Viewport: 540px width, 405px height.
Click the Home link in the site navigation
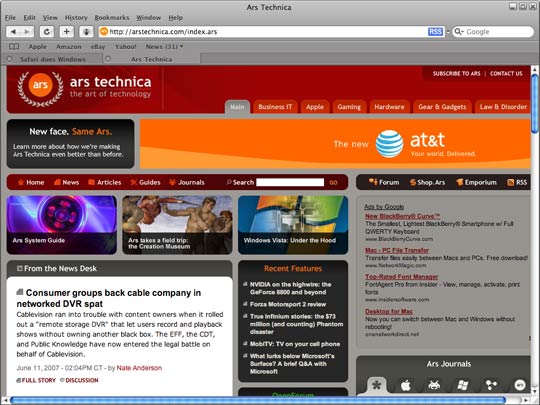point(31,182)
